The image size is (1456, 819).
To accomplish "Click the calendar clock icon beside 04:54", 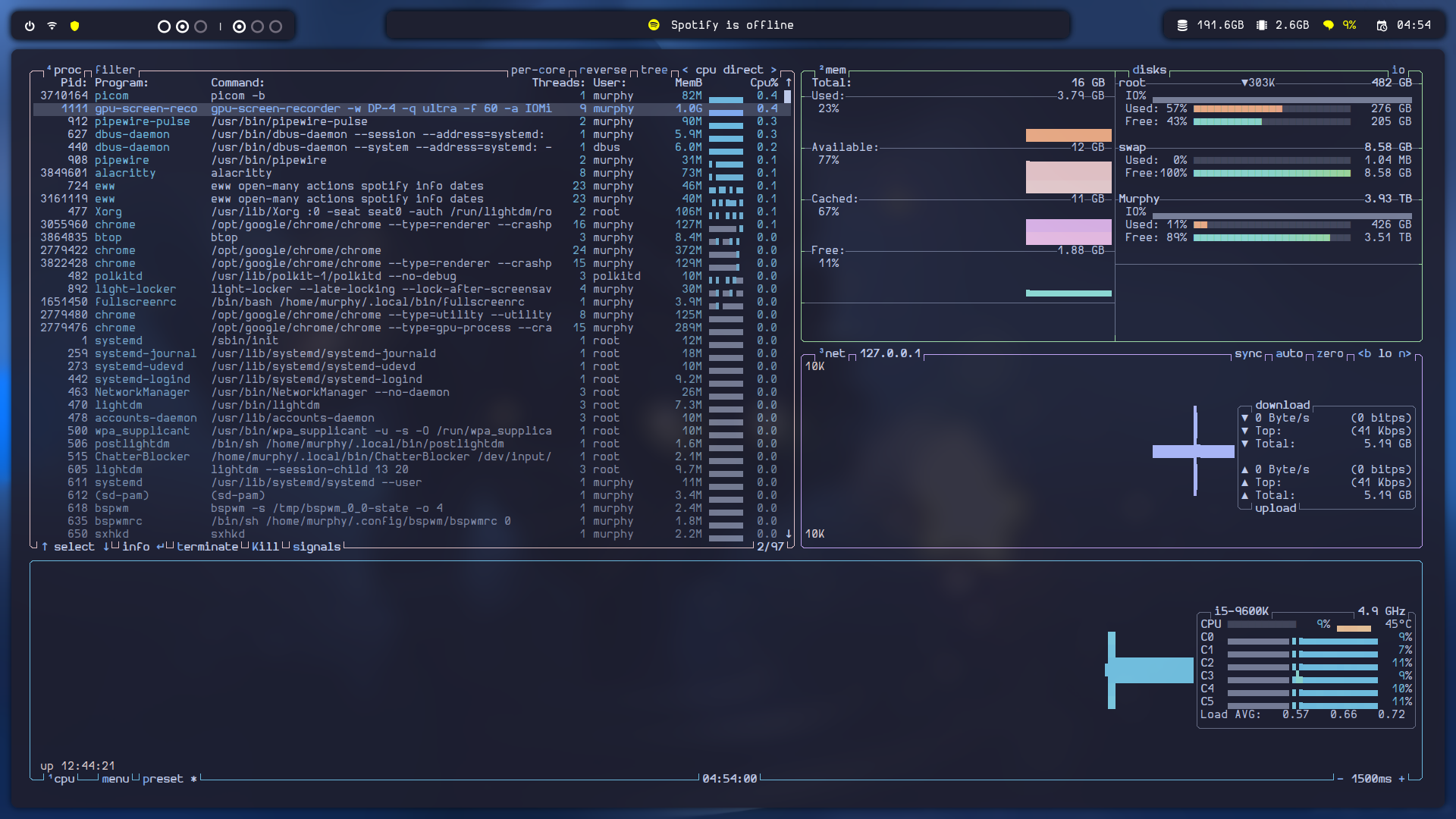I will [x=1382, y=25].
